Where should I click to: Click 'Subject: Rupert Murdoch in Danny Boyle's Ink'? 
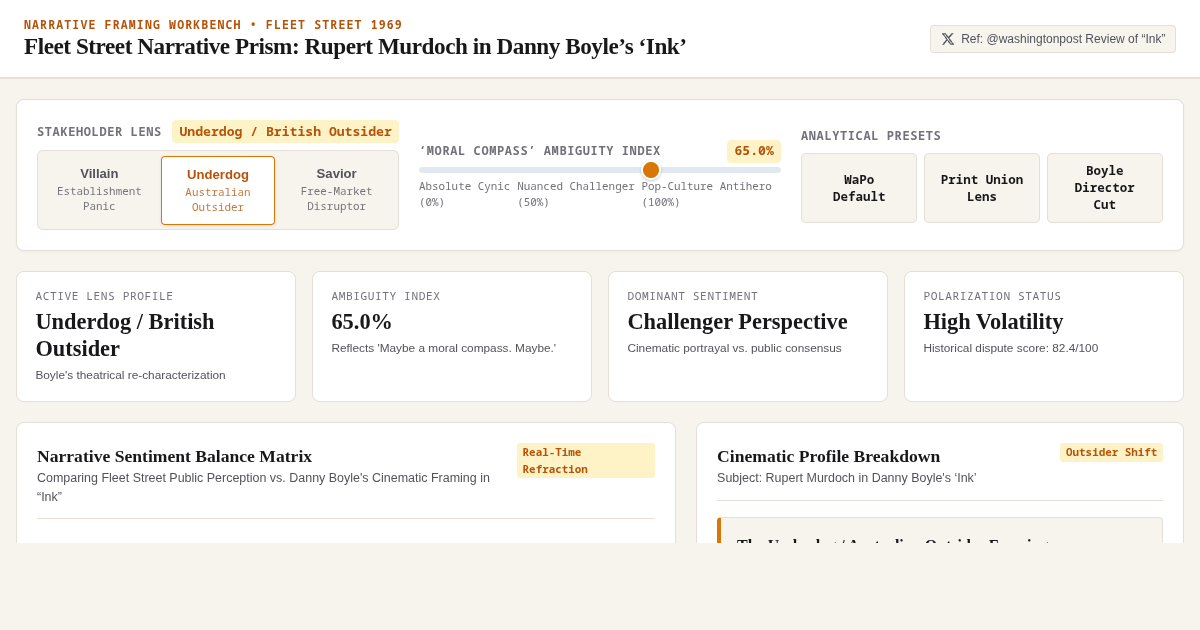click(x=847, y=478)
